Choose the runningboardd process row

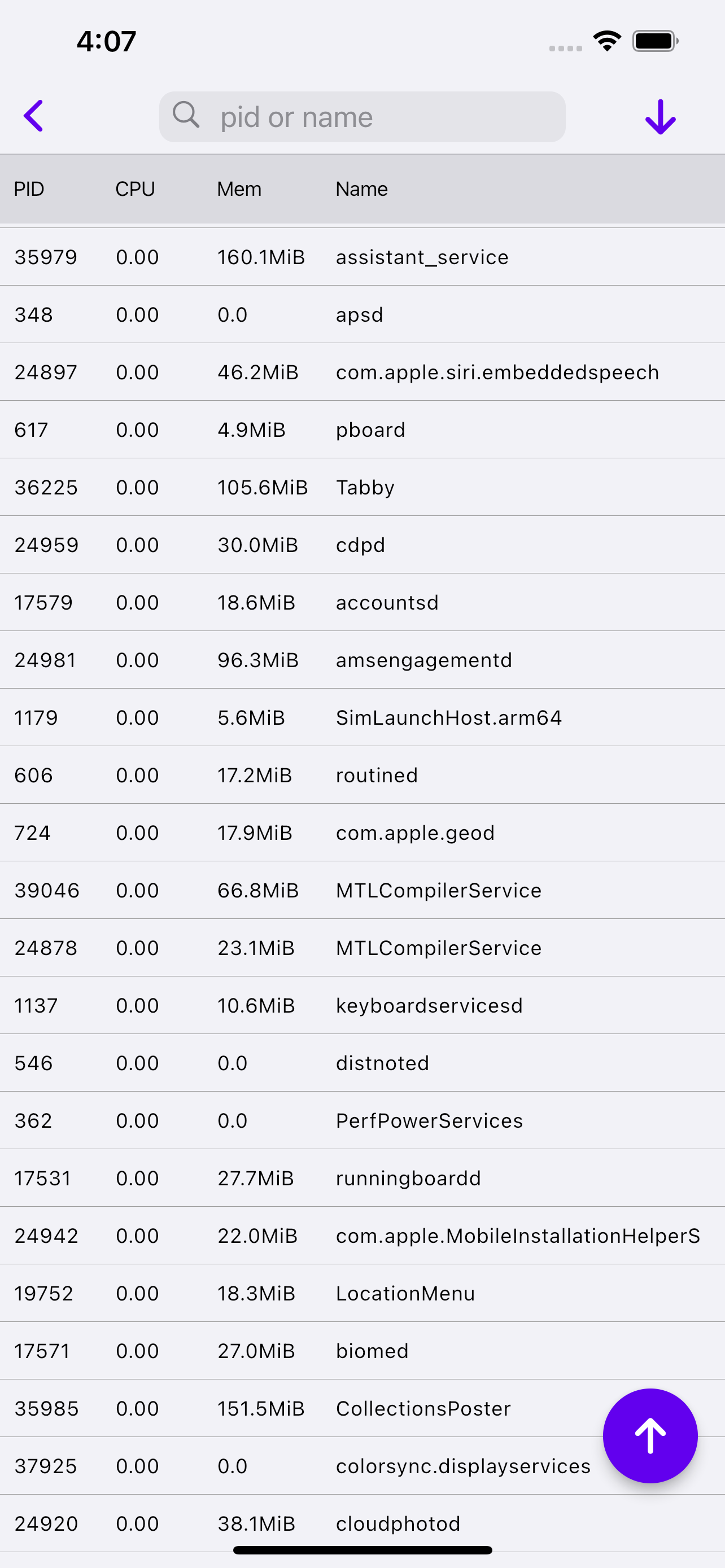click(x=362, y=1179)
